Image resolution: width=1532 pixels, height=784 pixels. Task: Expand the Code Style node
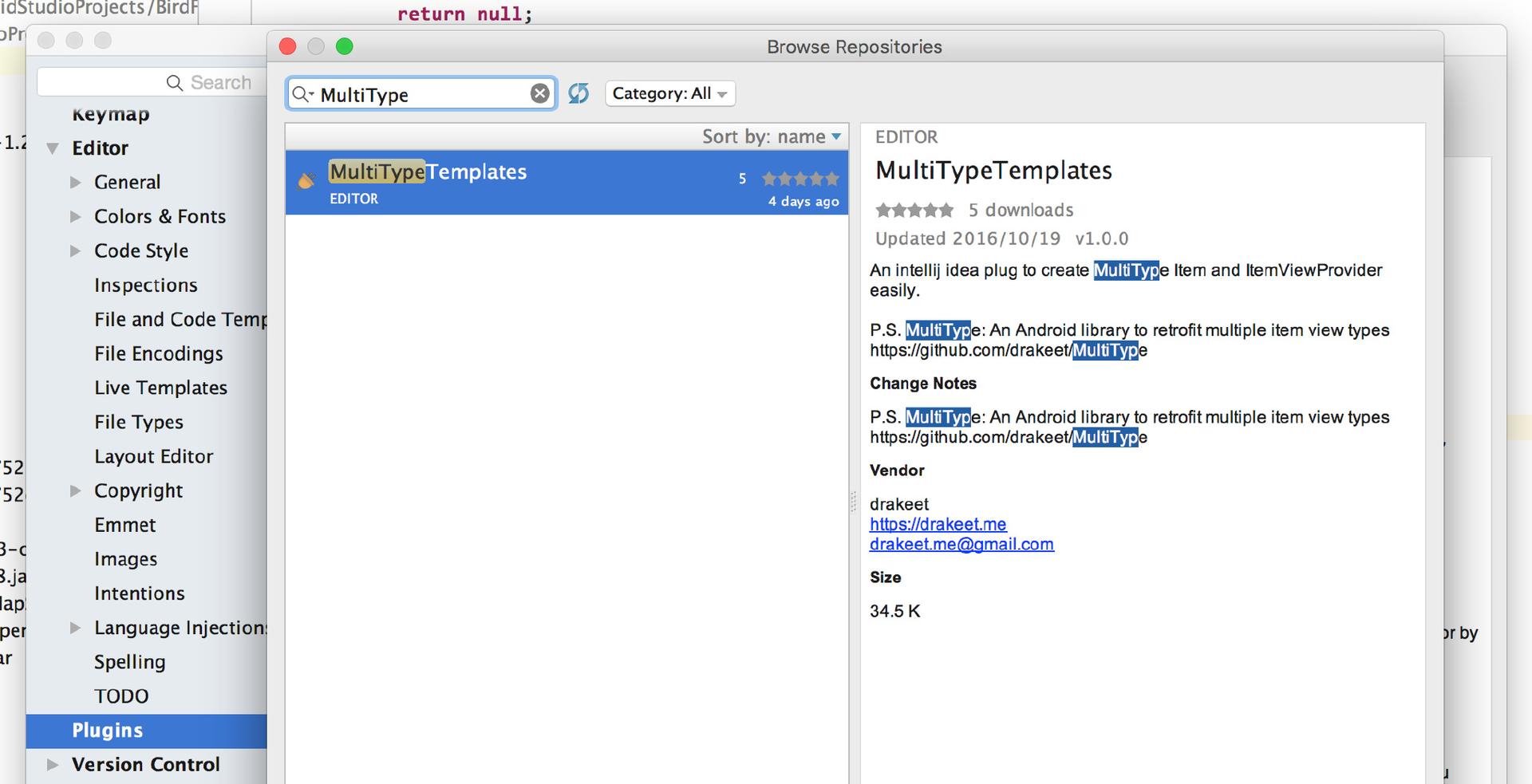(x=76, y=251)
